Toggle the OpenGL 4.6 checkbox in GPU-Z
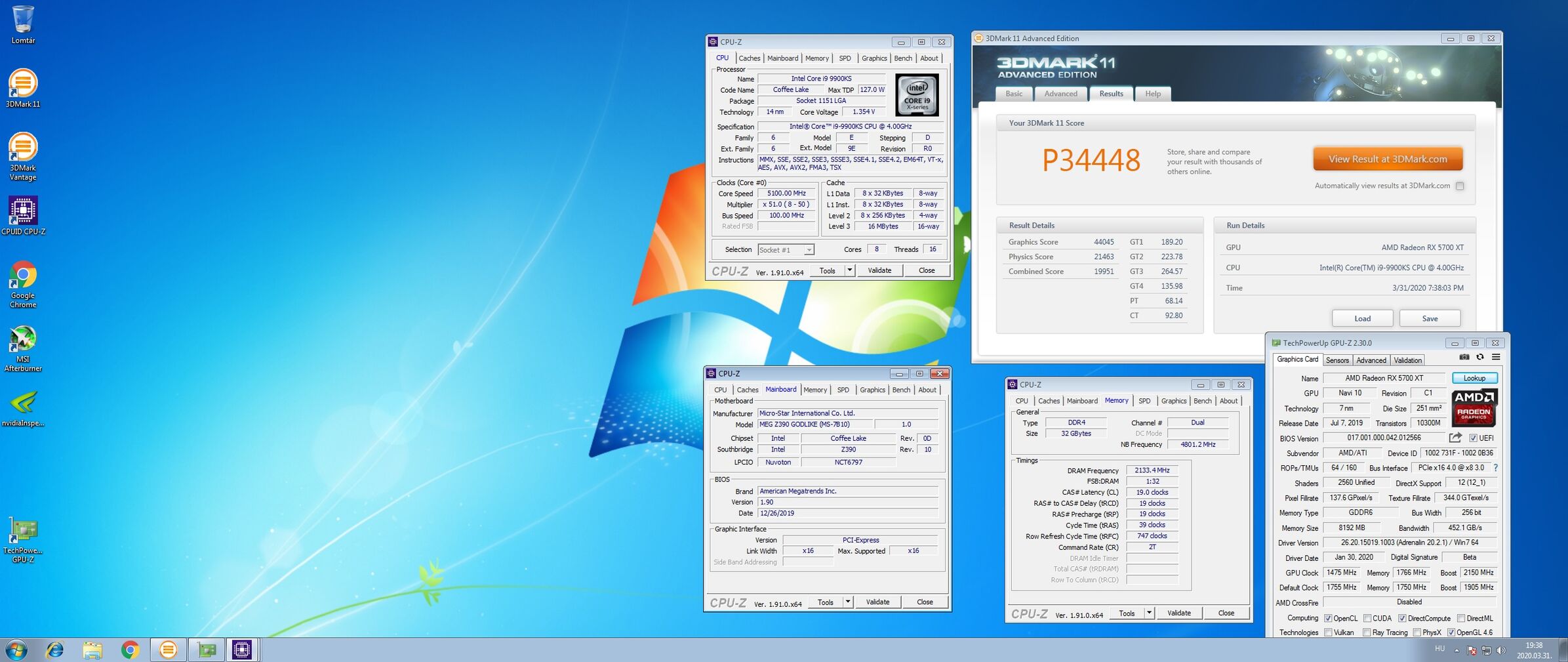The image size is (1568, 662). (x=1451, y=632)
